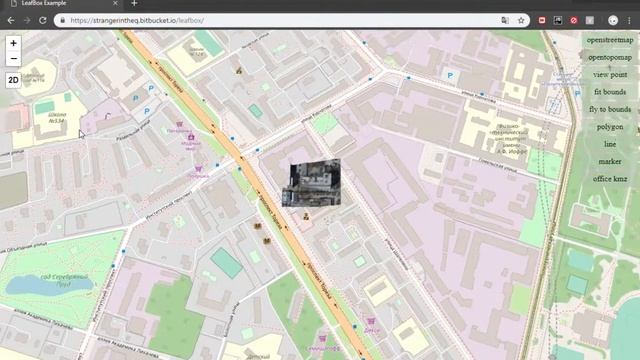Click the fly to bounds option
640x360 pixels.
[x=610, y=109]
